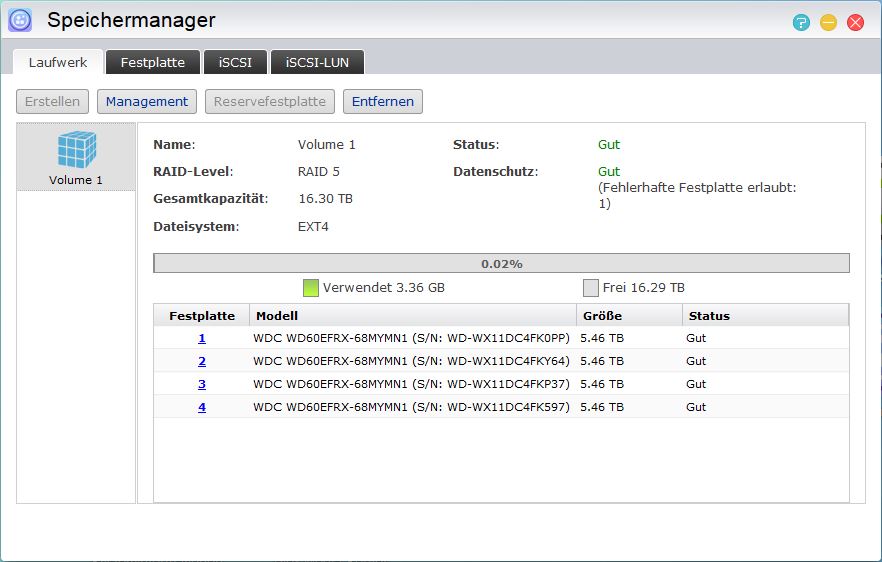
Task: Click the Dateisystem label
Action: tap(196, 227)
